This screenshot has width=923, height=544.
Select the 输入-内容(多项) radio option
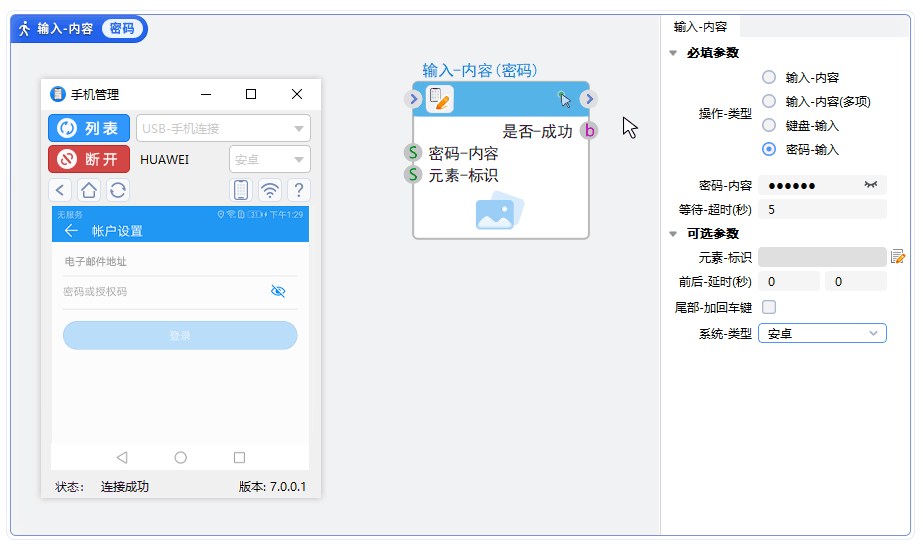coord(768,101)
